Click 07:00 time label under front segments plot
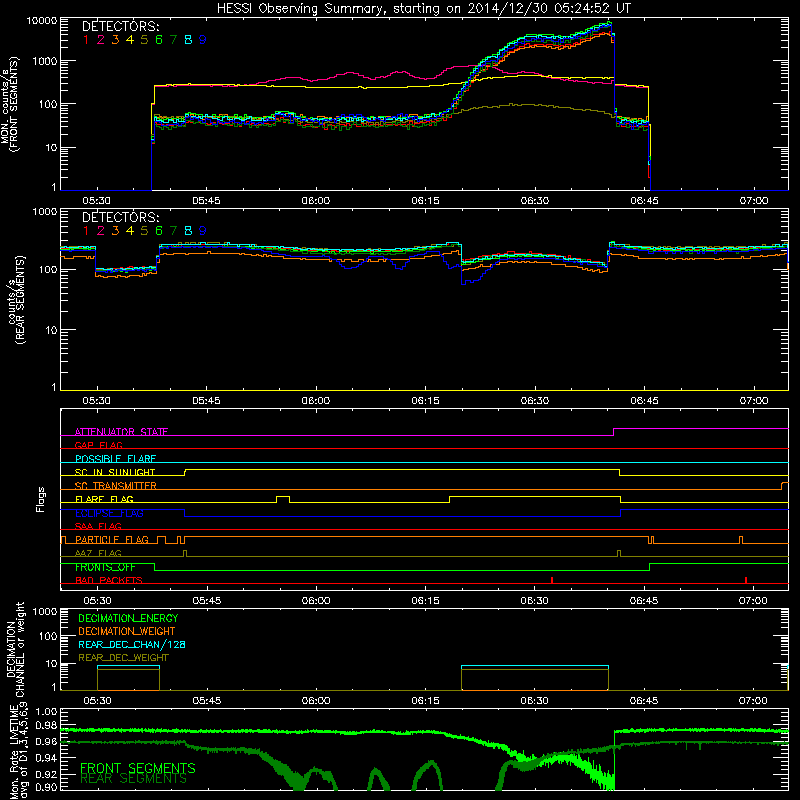This screenshot has width=800, height=800. click(754, 201)
